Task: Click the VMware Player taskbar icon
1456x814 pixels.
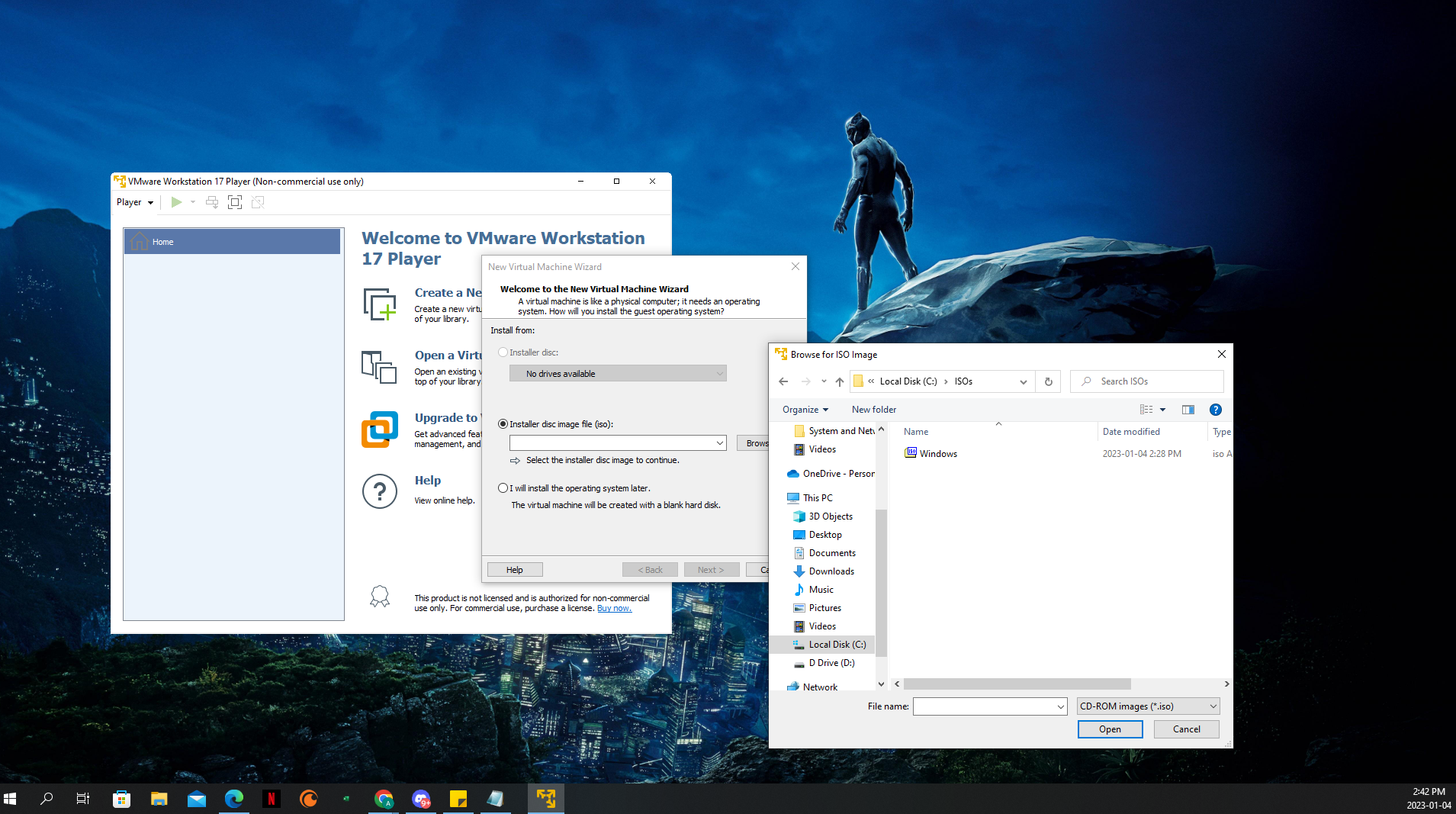Action: tap(546, 799)
